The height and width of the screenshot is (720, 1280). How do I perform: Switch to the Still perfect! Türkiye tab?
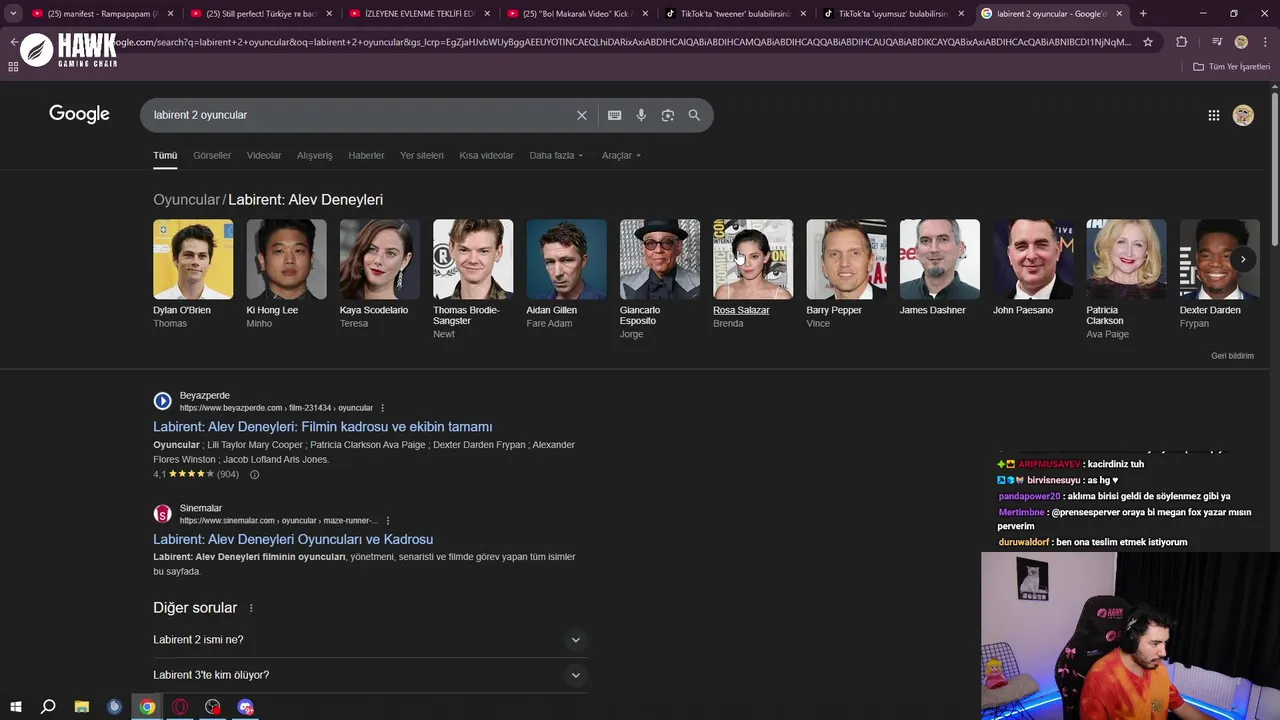point(261,14)
